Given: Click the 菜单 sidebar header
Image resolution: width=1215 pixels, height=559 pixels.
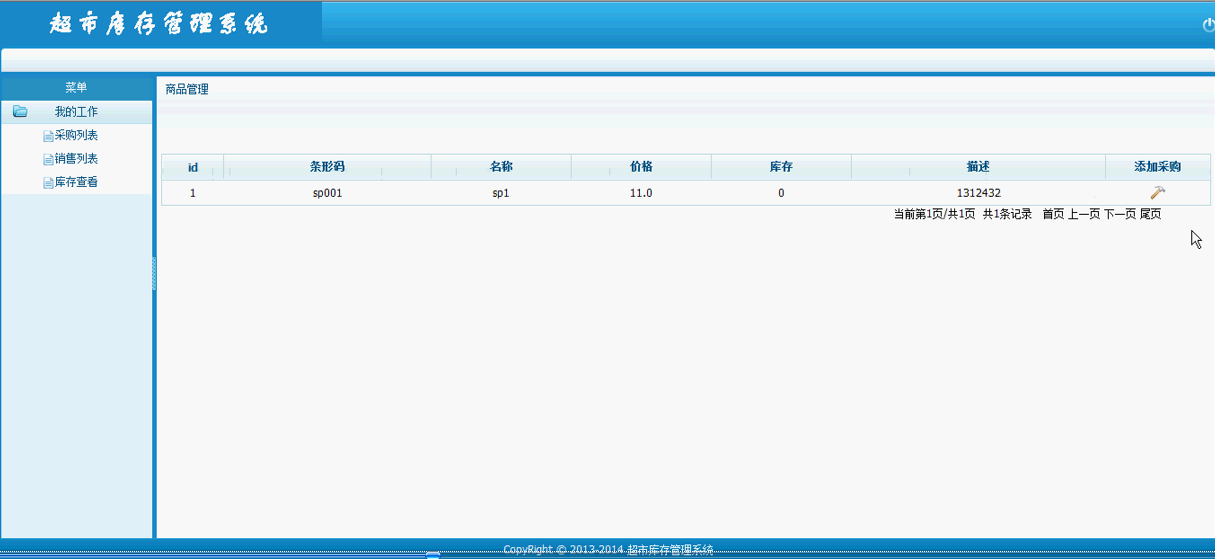Looking at the screenshot, I should pyautogui.click(x=76, y=88).
